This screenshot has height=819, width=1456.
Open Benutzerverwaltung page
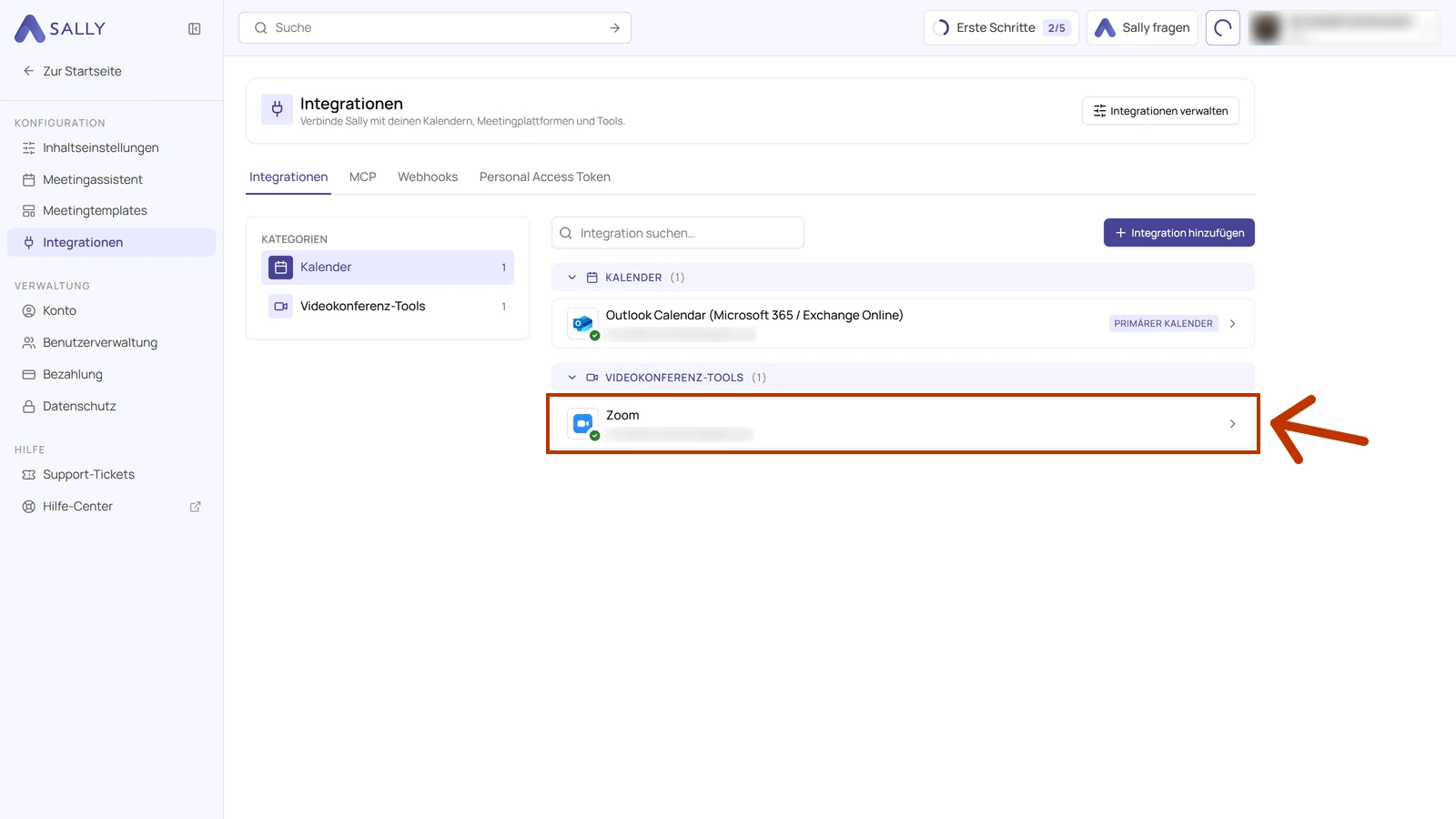111,343
